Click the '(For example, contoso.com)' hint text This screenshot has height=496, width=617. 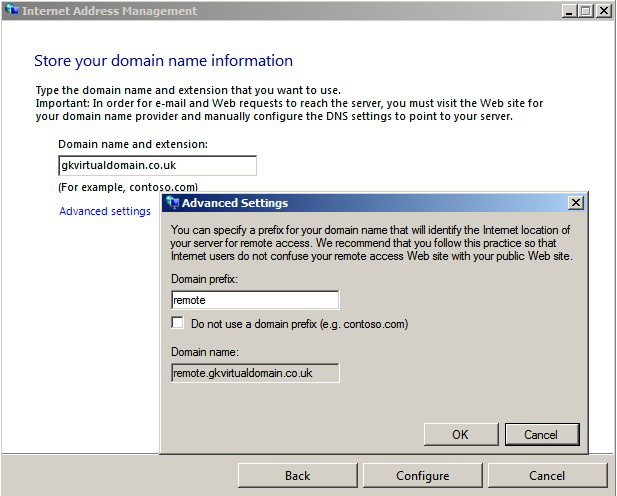(128, 187)
